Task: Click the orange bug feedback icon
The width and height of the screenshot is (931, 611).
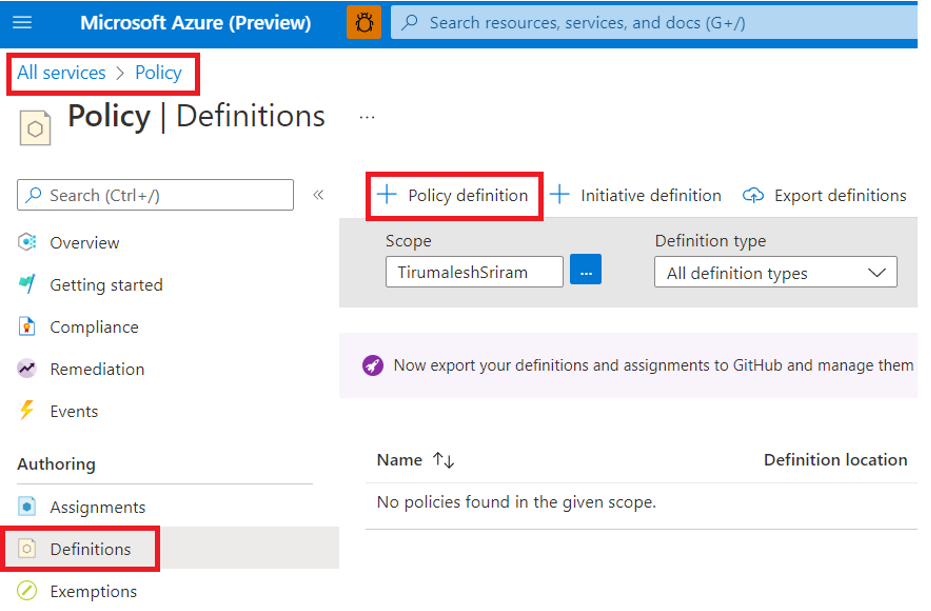Action: point(364,22)
